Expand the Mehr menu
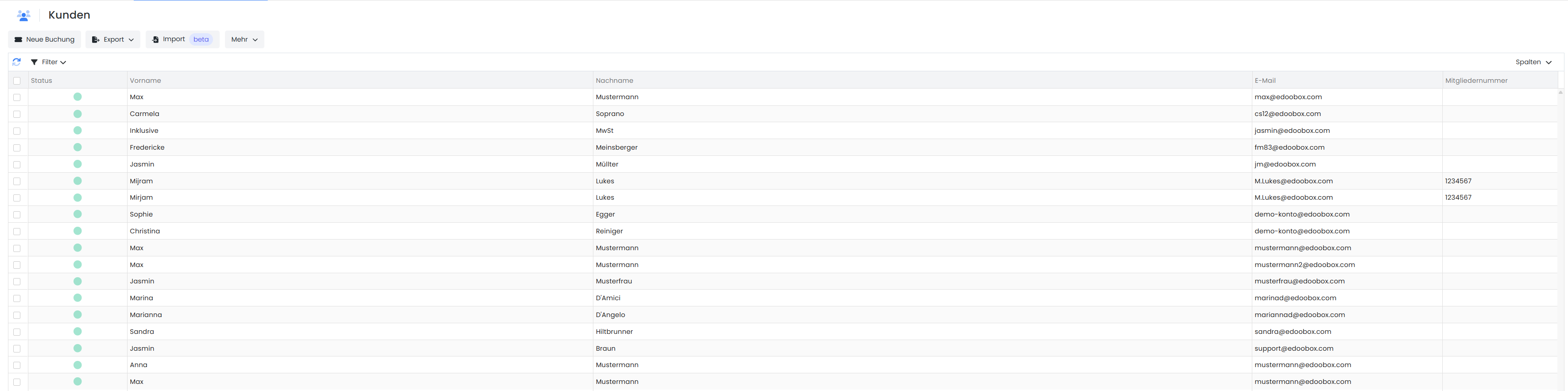 244,39
